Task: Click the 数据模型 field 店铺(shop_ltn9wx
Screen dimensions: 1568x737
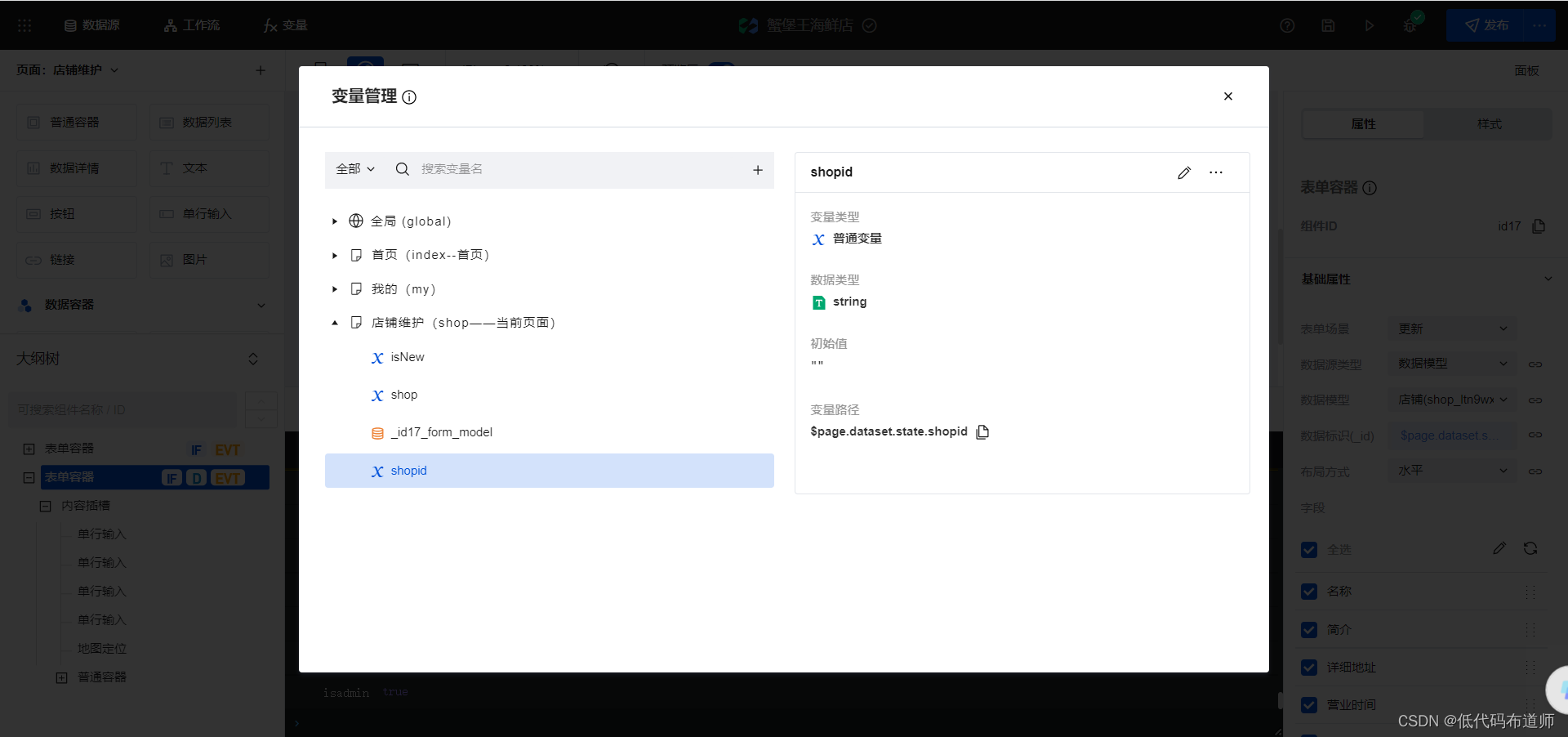Action: [1452, 400]
